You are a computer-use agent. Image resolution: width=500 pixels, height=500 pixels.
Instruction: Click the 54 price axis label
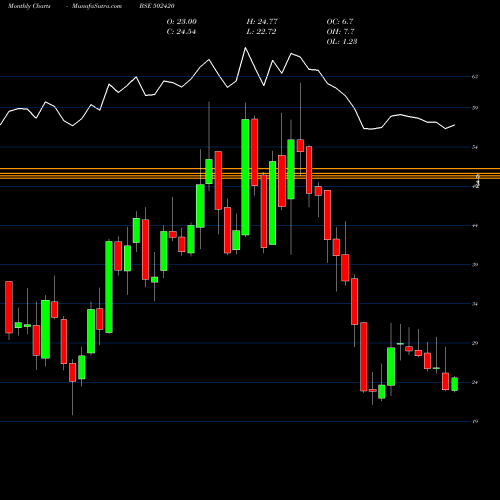coord(475,147)
